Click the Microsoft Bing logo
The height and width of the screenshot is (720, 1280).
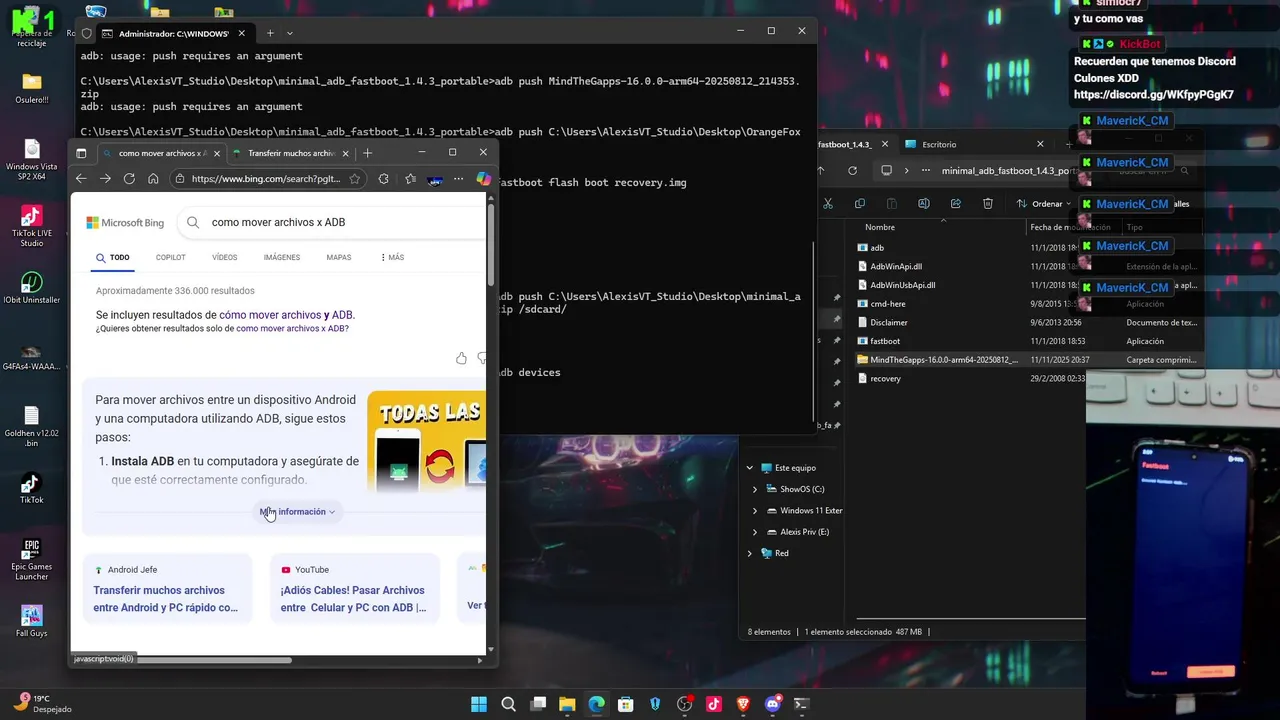(125, 223)
